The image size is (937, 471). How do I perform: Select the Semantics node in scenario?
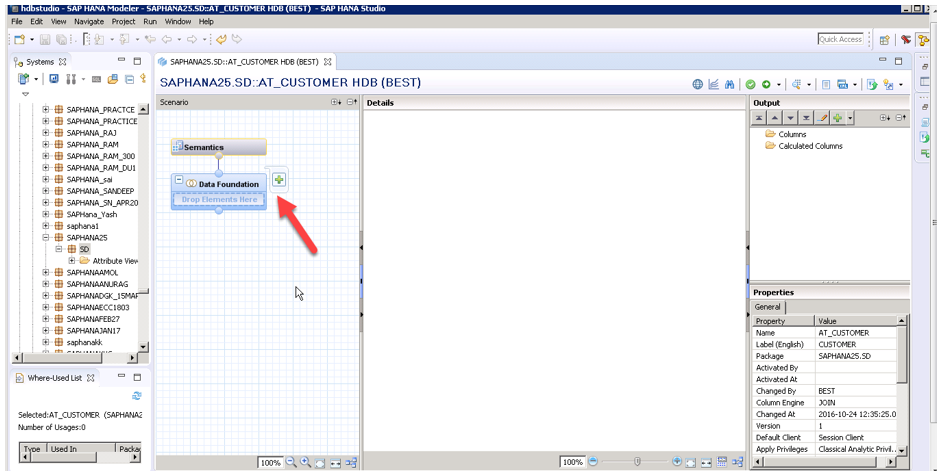(x=219, y=147)
